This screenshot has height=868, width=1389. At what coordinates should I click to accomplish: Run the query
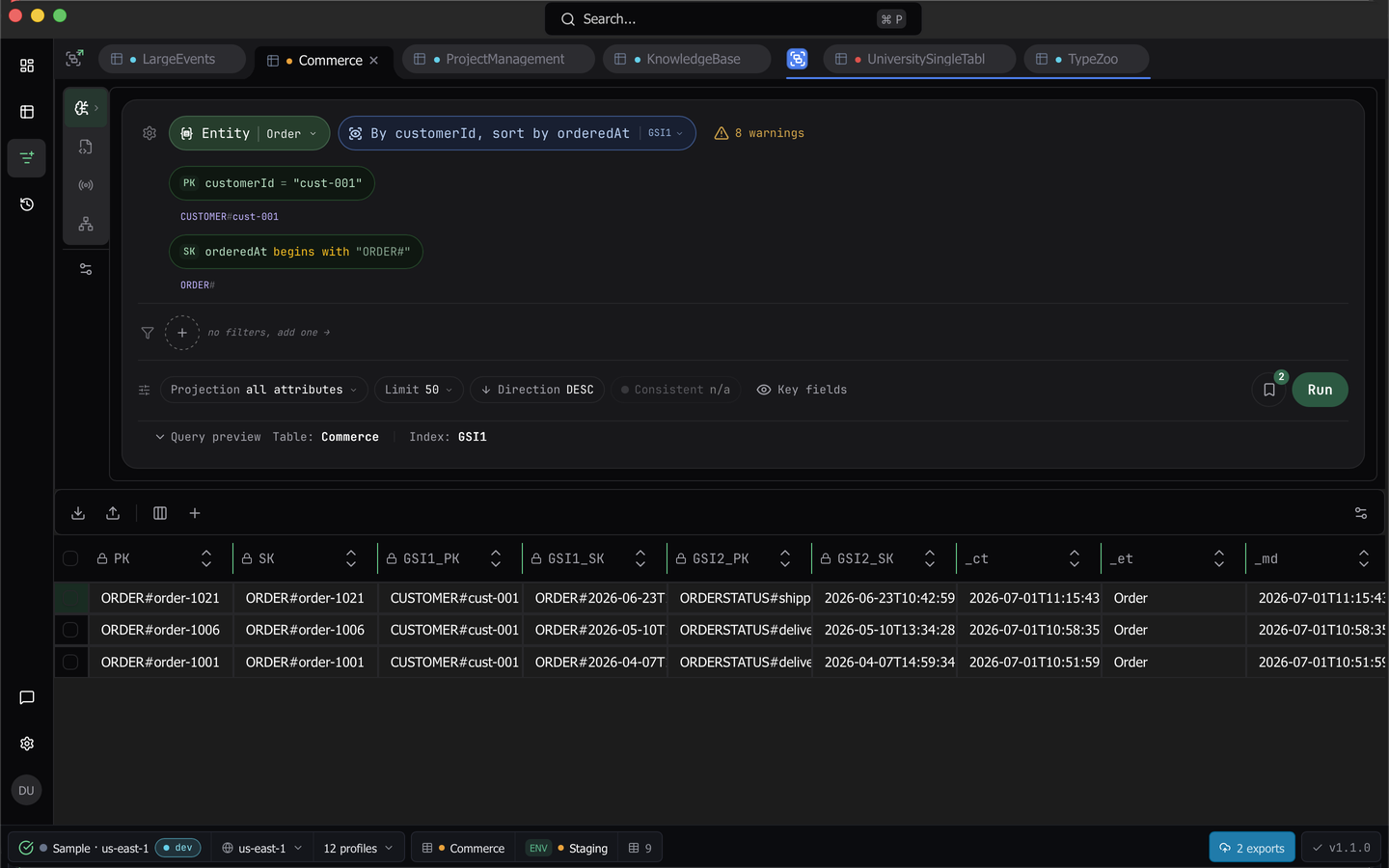pos(1320,390)
